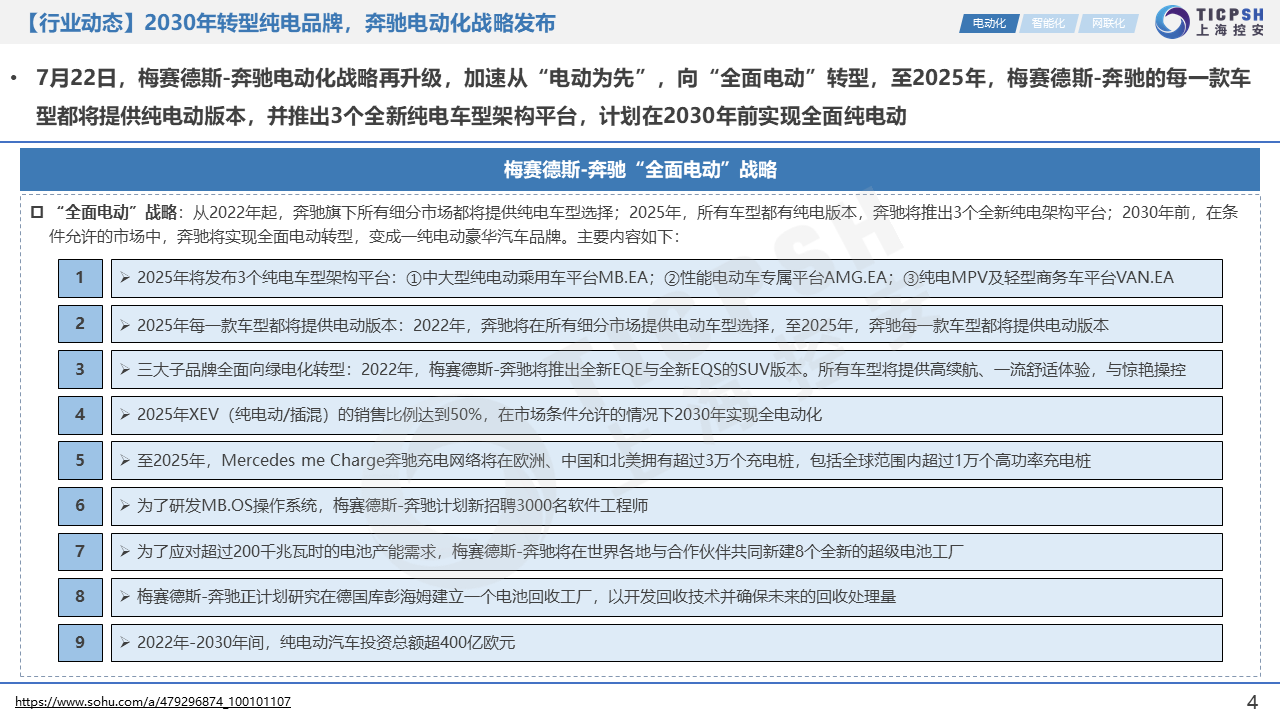The height and width of the screenshot is (720, 1280).
Task: Click number box 8
Action: (80, 597)
